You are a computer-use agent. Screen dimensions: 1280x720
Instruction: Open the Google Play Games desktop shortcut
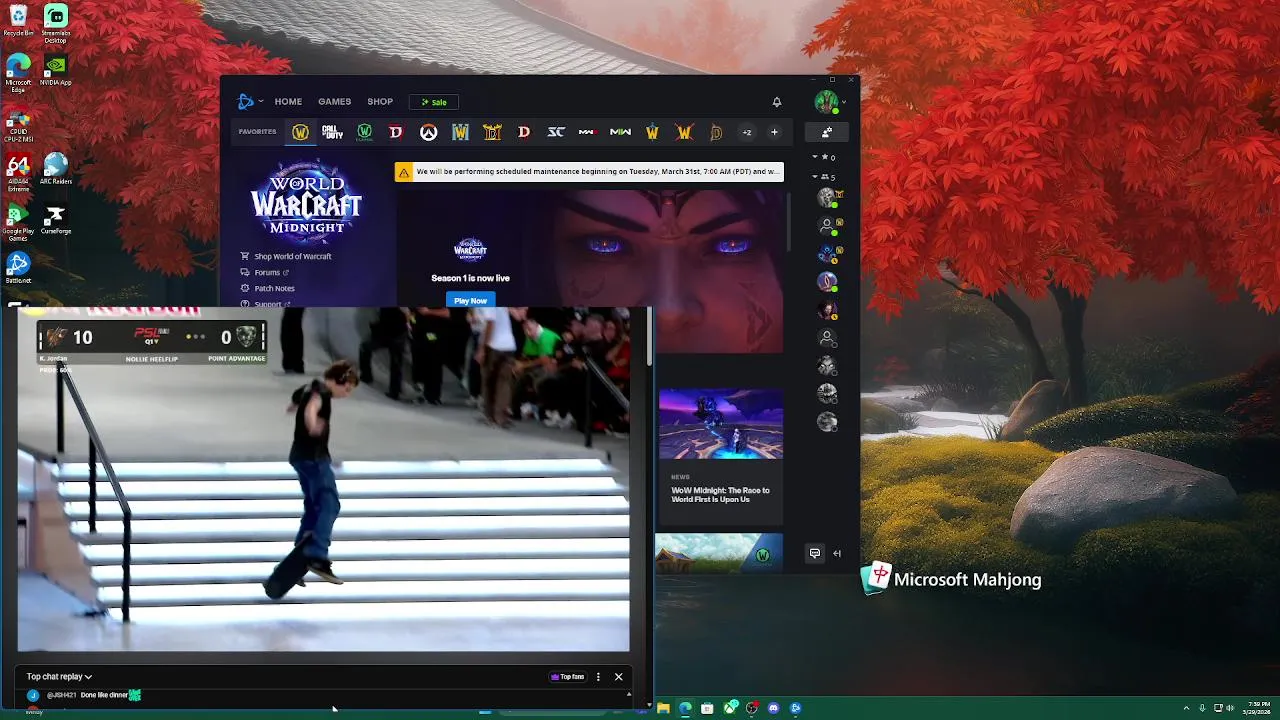(x=18, y=223)
